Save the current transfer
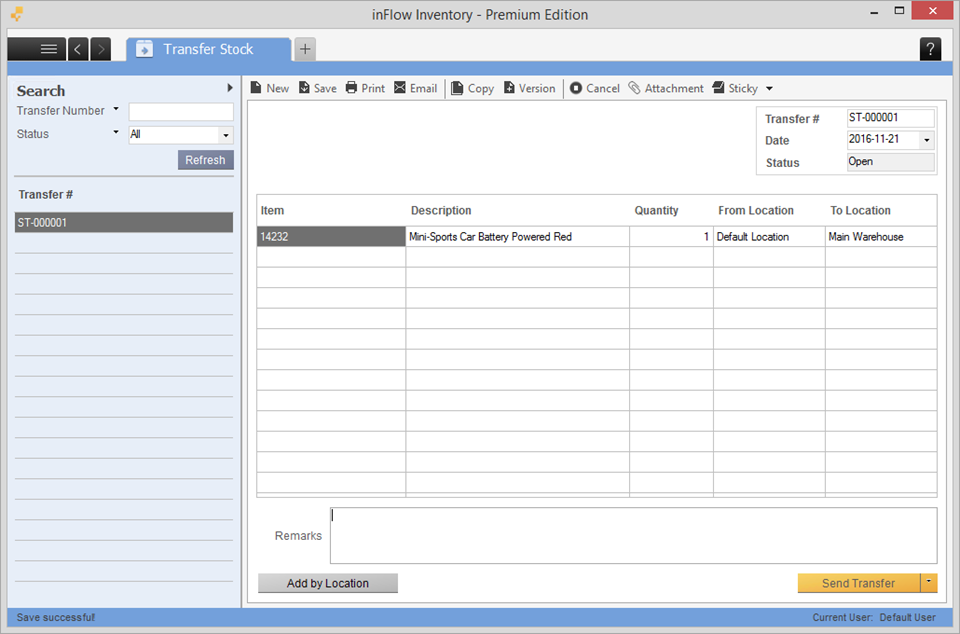The height and width of the screenshot is (634, 960). pos(317,88)
